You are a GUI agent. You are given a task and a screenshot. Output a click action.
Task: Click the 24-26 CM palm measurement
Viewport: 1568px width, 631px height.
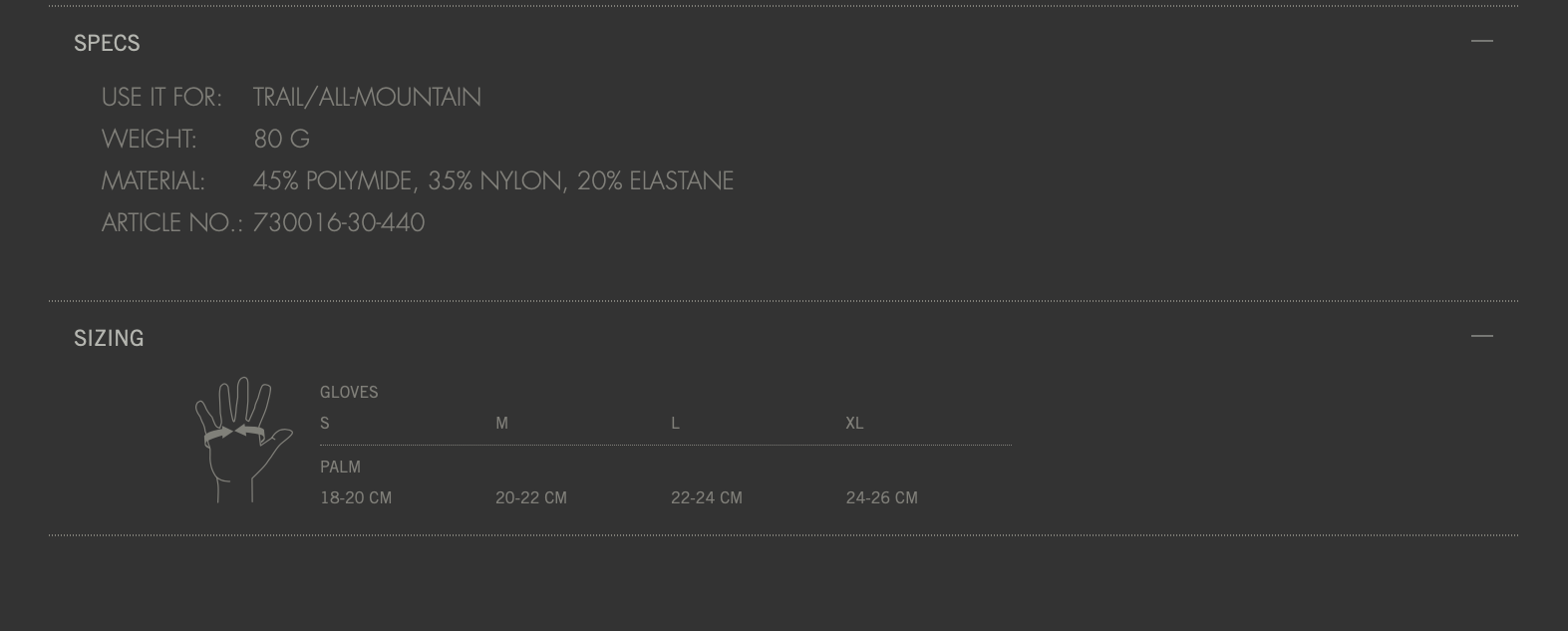882,497
